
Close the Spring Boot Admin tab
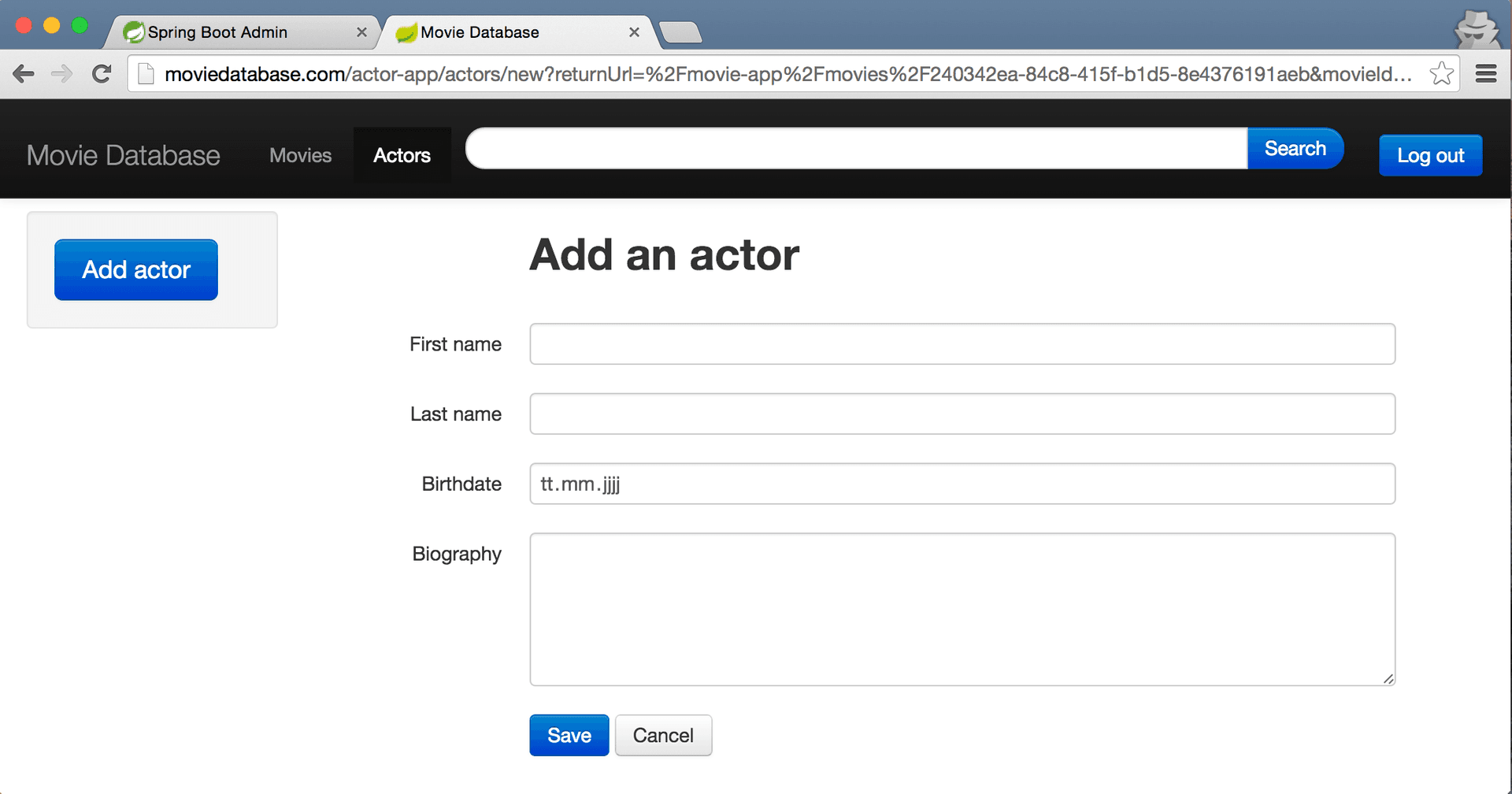click(361, 32)
